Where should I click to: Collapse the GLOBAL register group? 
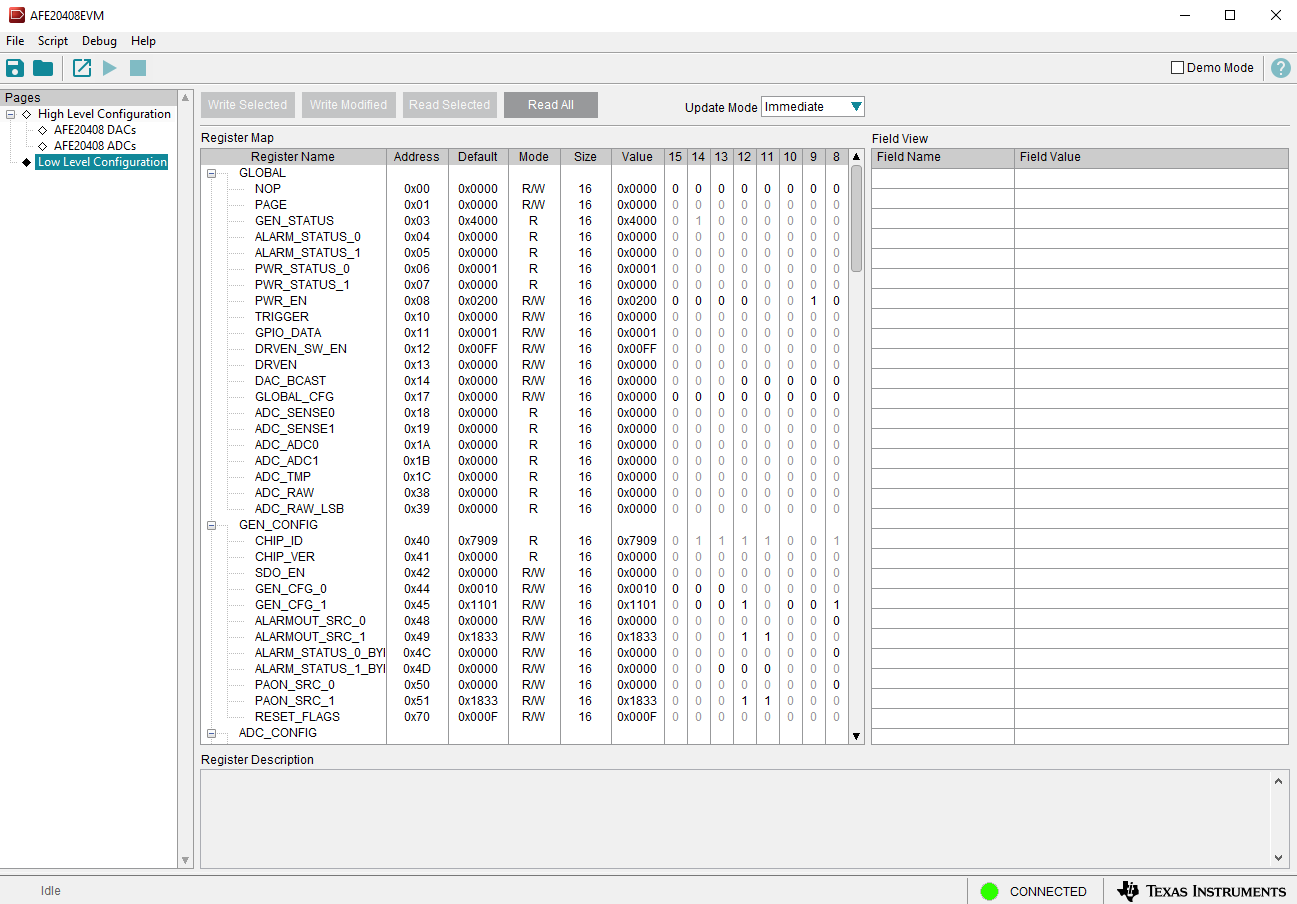[212, 173]
